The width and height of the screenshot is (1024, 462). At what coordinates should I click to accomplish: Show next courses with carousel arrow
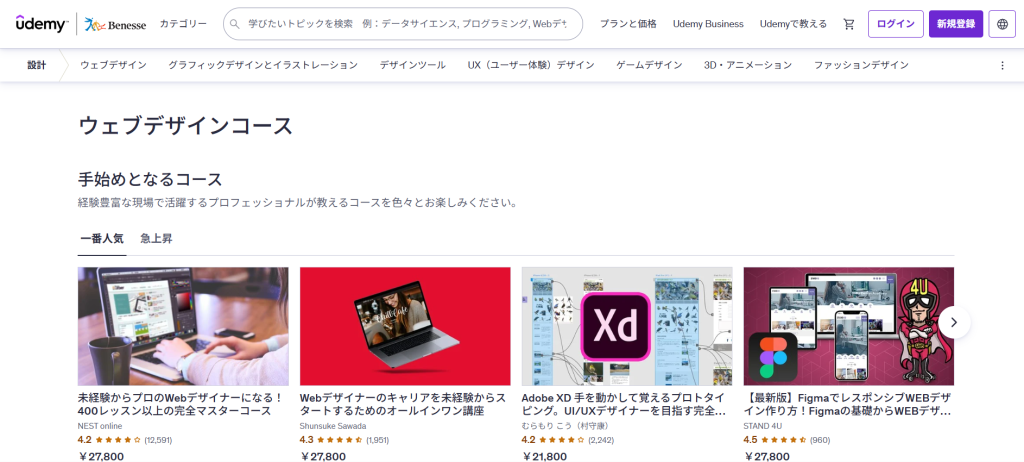click(x=954, y=322)
